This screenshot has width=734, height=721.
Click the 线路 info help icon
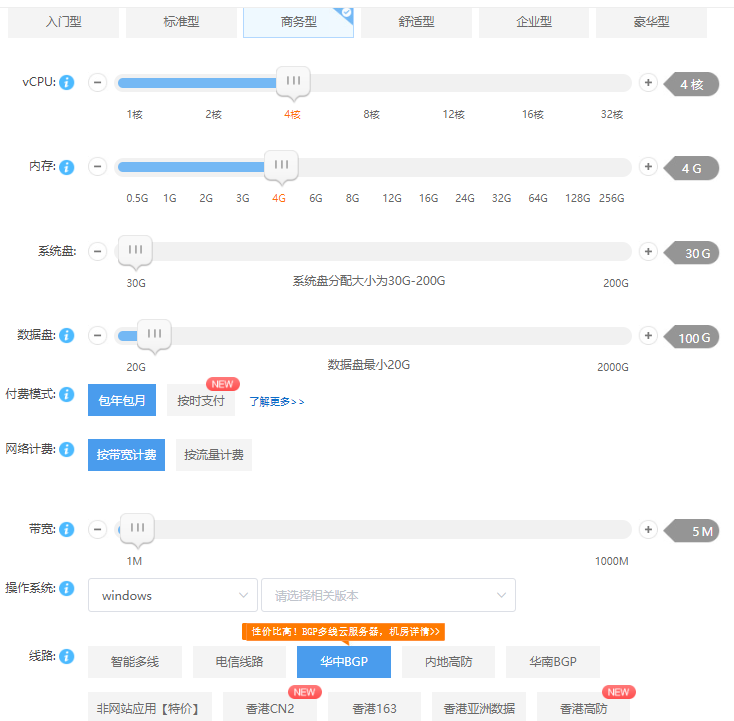[x=67, y=657]
